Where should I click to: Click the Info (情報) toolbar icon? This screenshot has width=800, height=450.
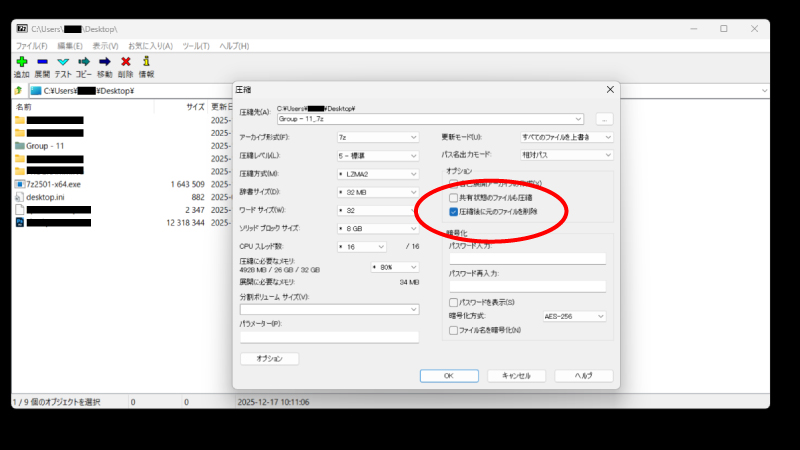point(147,62)
